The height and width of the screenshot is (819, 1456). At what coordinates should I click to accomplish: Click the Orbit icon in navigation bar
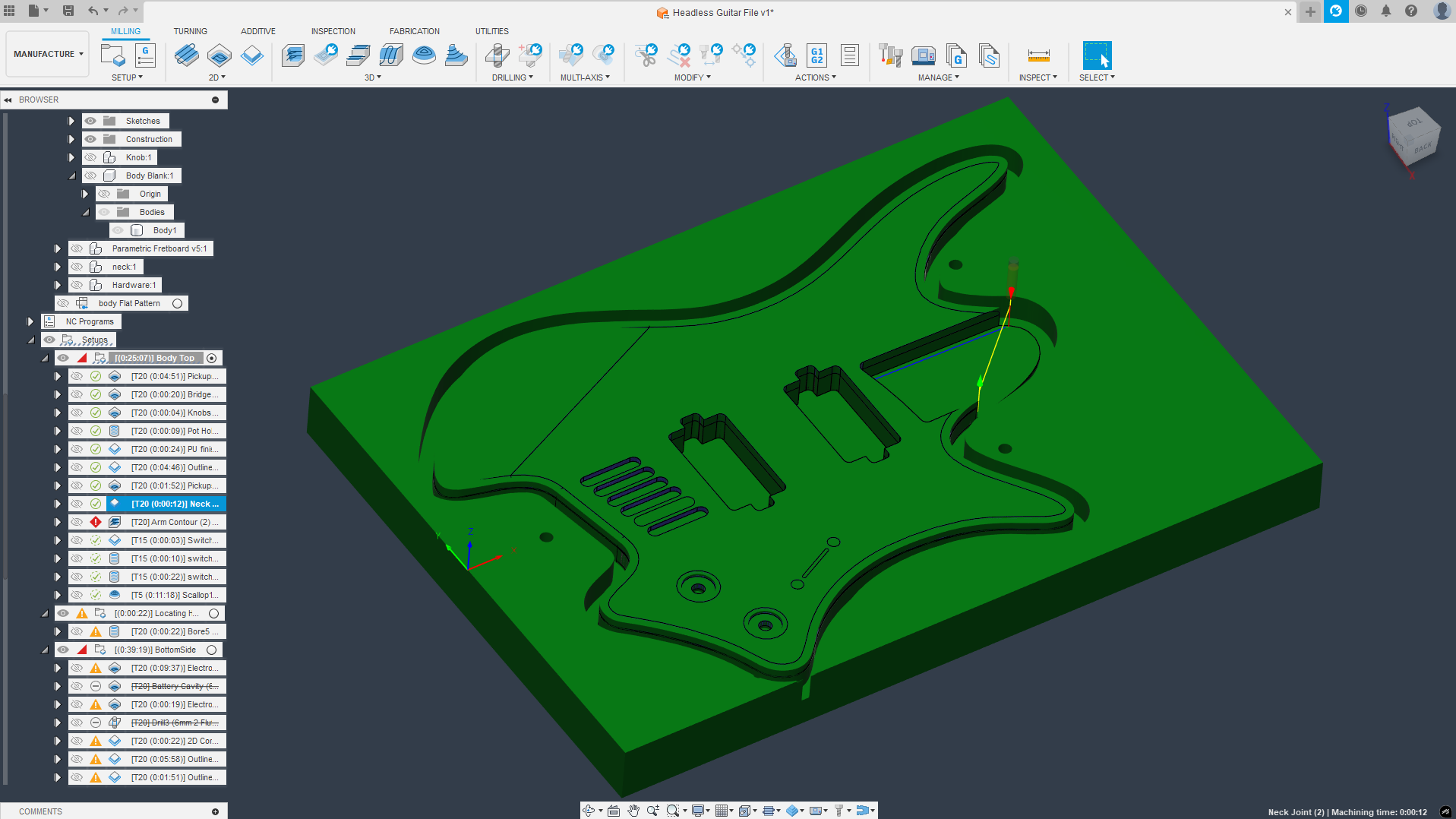pyautogui.click(x=589, y=811)
